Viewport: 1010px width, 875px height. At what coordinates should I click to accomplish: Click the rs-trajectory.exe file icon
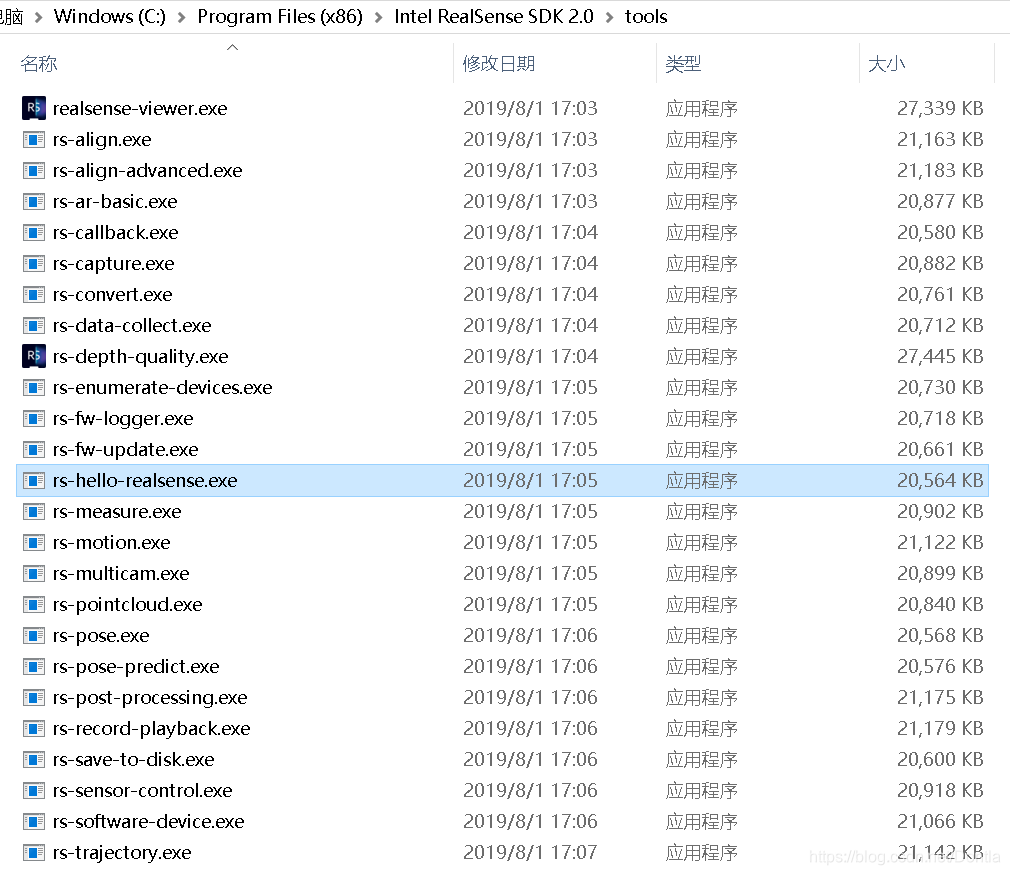coord(33,852)
